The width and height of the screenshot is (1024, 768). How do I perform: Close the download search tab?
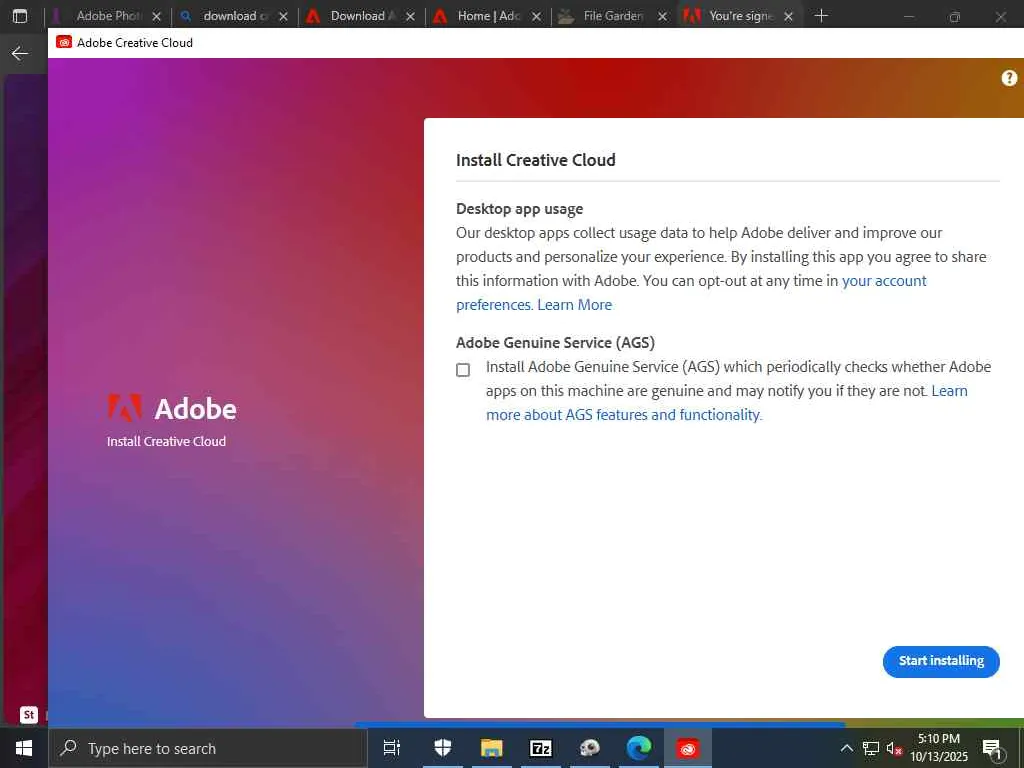click(x=283, y=17)
